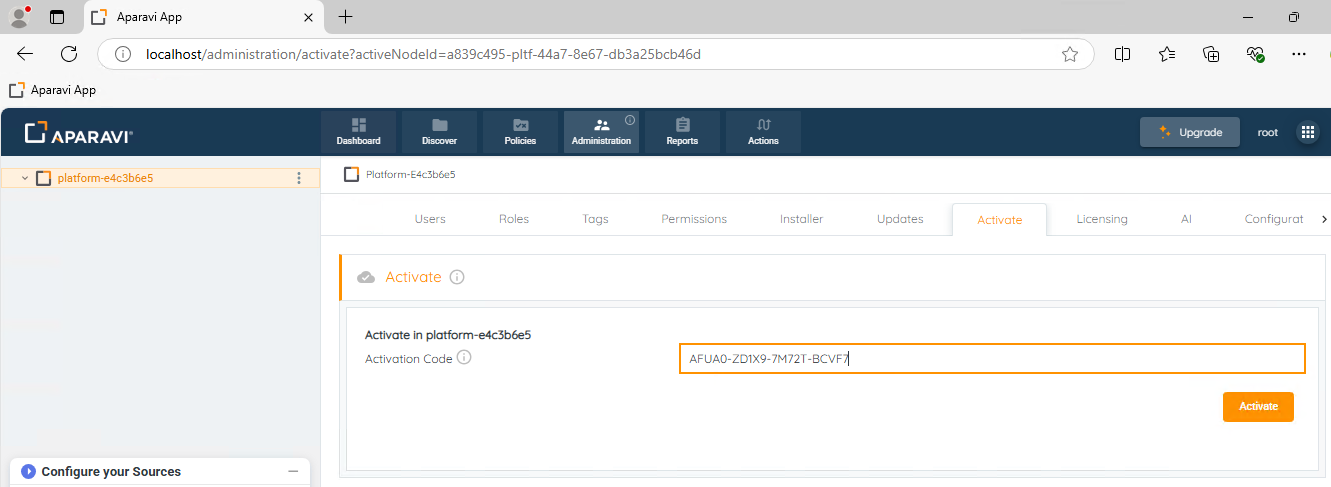
Task: Add page to favorites star icon
Action: 1070,54
